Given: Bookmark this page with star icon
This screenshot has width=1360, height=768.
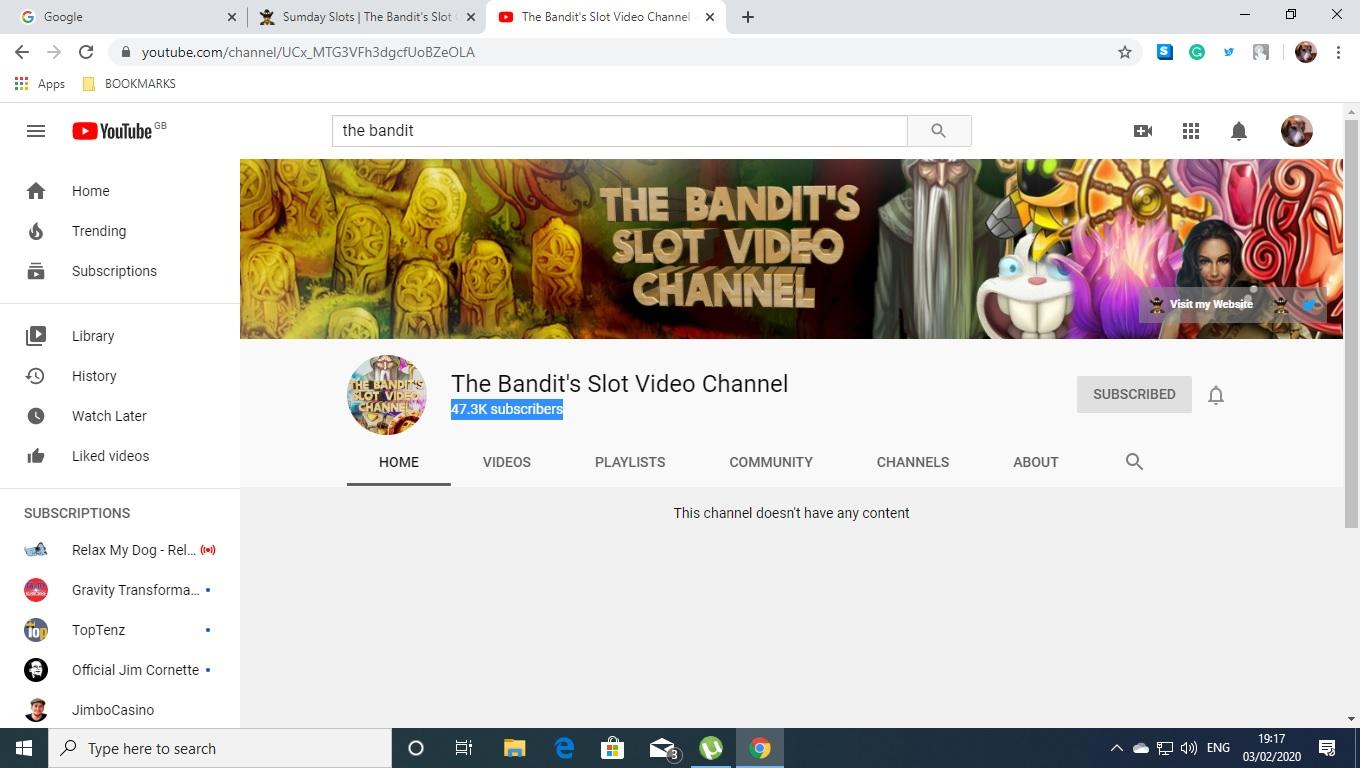Looking at the screenshot, I should click(x=1125, y=52).
